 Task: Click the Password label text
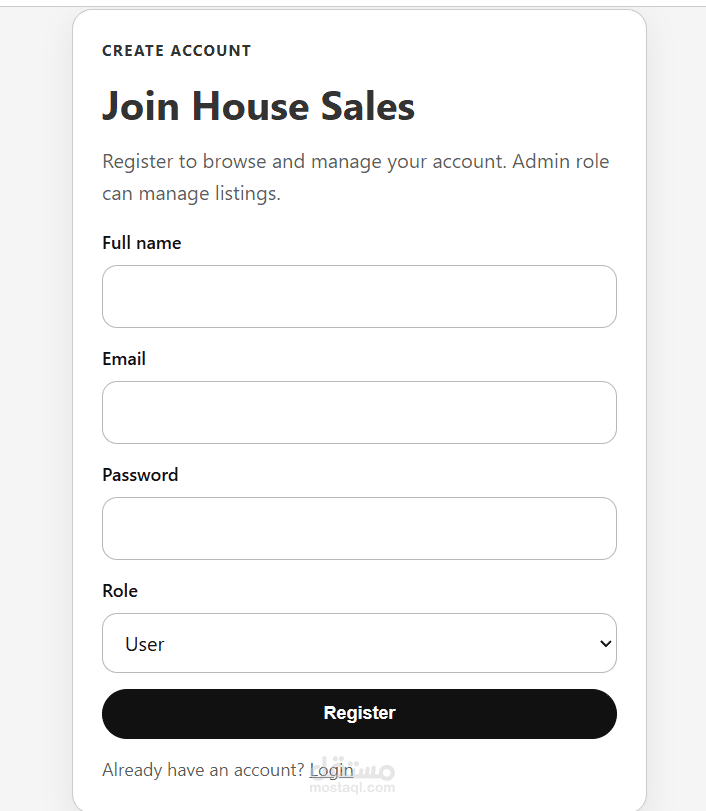pyautogui.click(x=140, y=475)
